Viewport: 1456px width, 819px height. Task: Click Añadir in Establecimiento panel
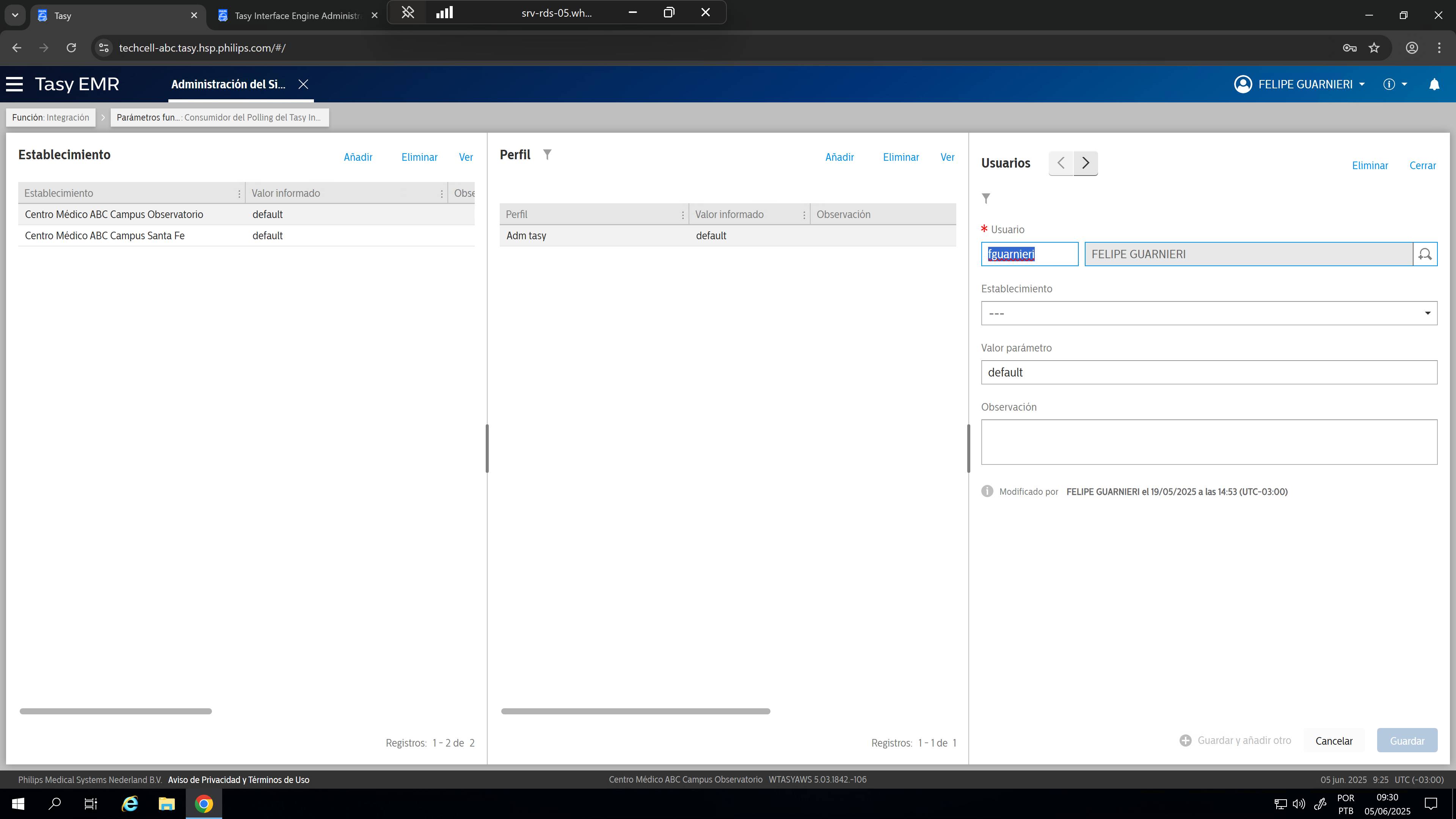[x=358, y=157]
